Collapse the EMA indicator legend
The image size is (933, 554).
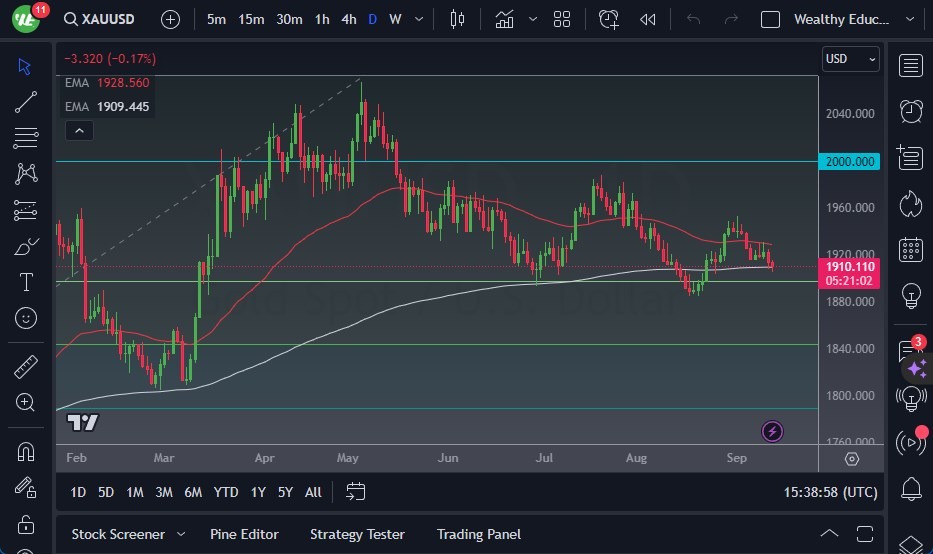[x=78, y=130]
